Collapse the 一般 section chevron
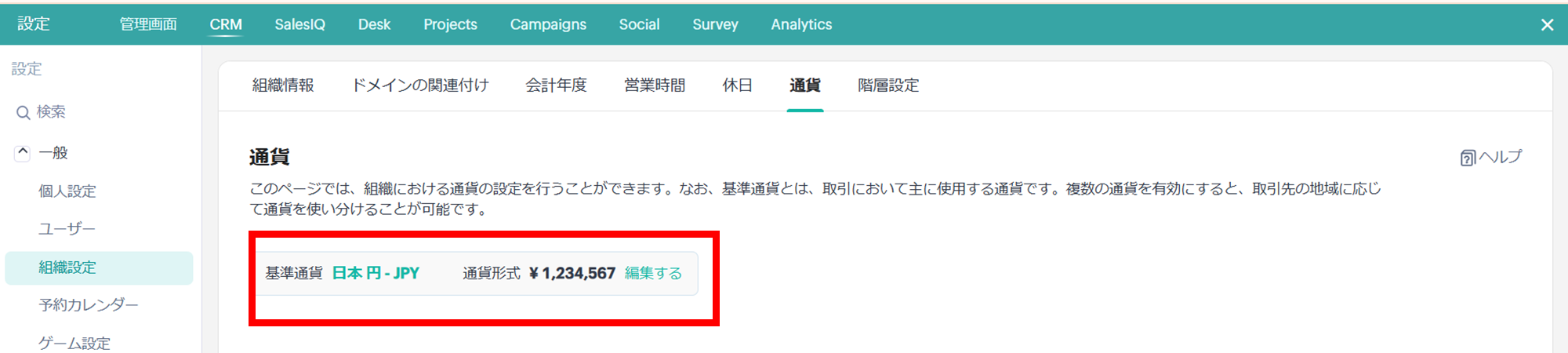This screenshot has width=1568, height=353. (23, 153)
